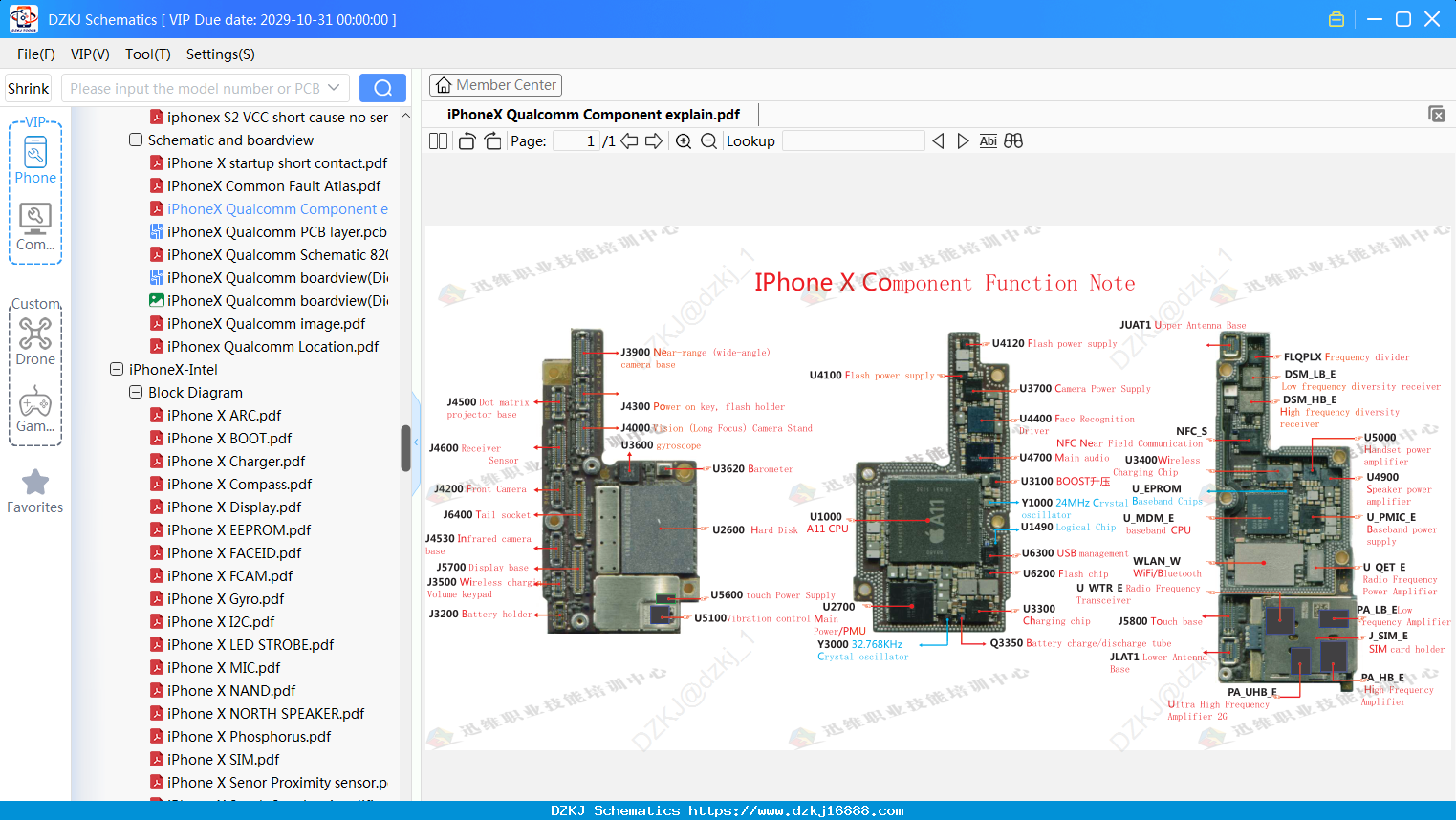Viewport: 1456px width, 820px height.
Task: Click the DZKJ app logo
Action: coord(23,19)
